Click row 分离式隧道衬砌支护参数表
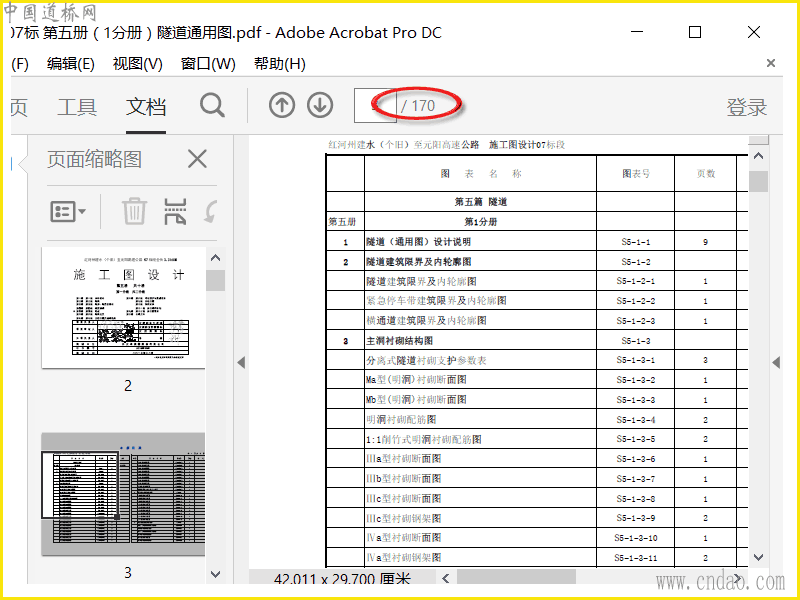800x600 pixels. 537,360
